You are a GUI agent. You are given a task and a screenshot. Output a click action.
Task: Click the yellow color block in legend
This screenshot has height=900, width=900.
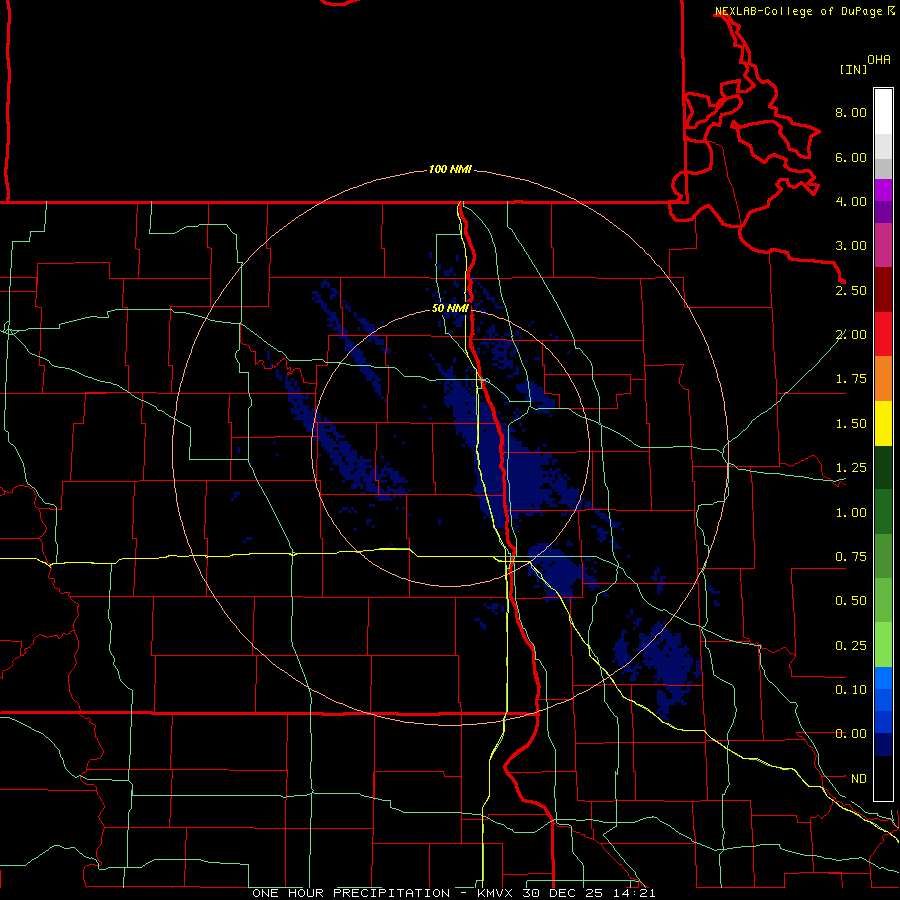point(883,423)
